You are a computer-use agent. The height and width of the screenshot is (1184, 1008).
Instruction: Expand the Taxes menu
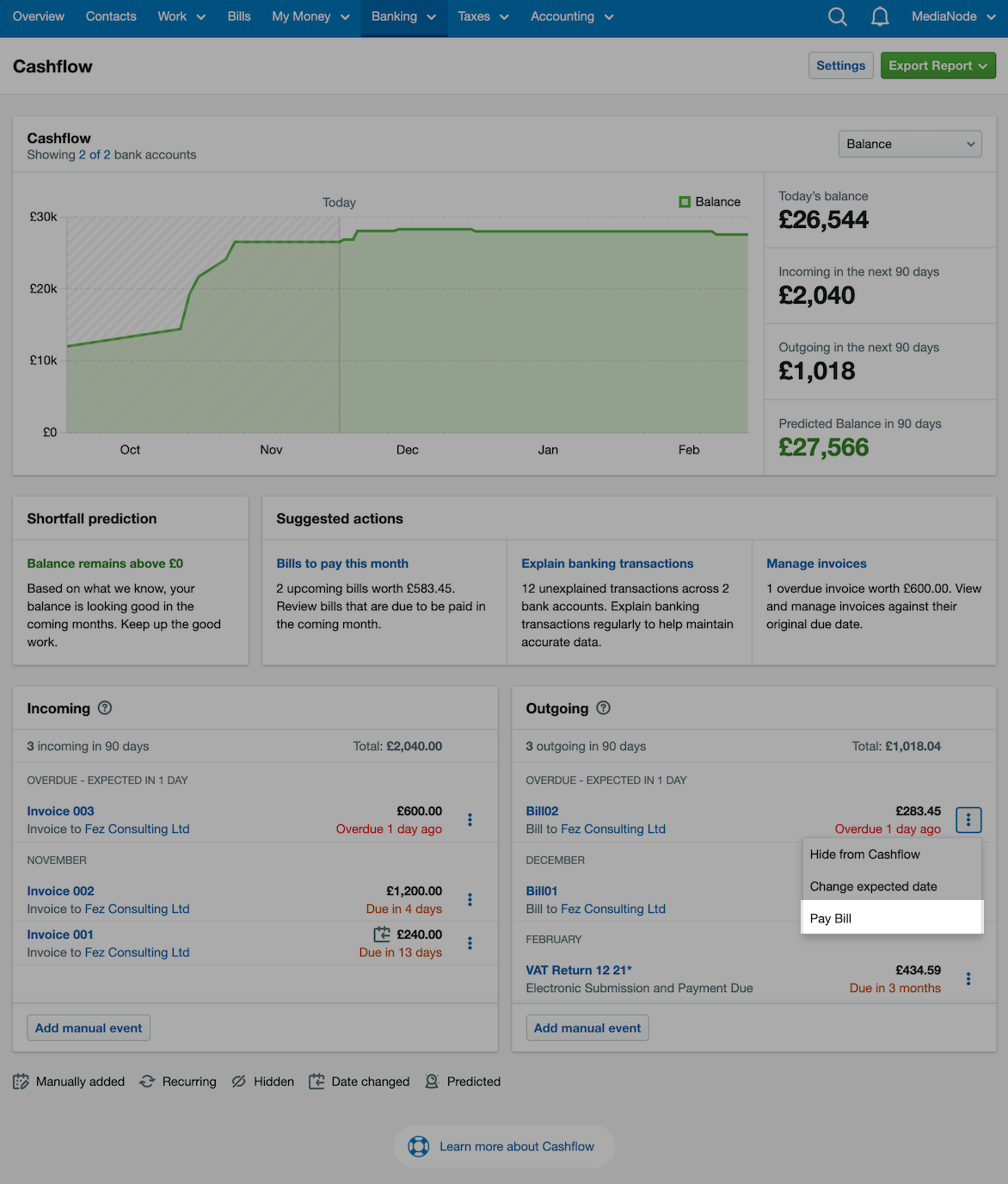[483, 16]
